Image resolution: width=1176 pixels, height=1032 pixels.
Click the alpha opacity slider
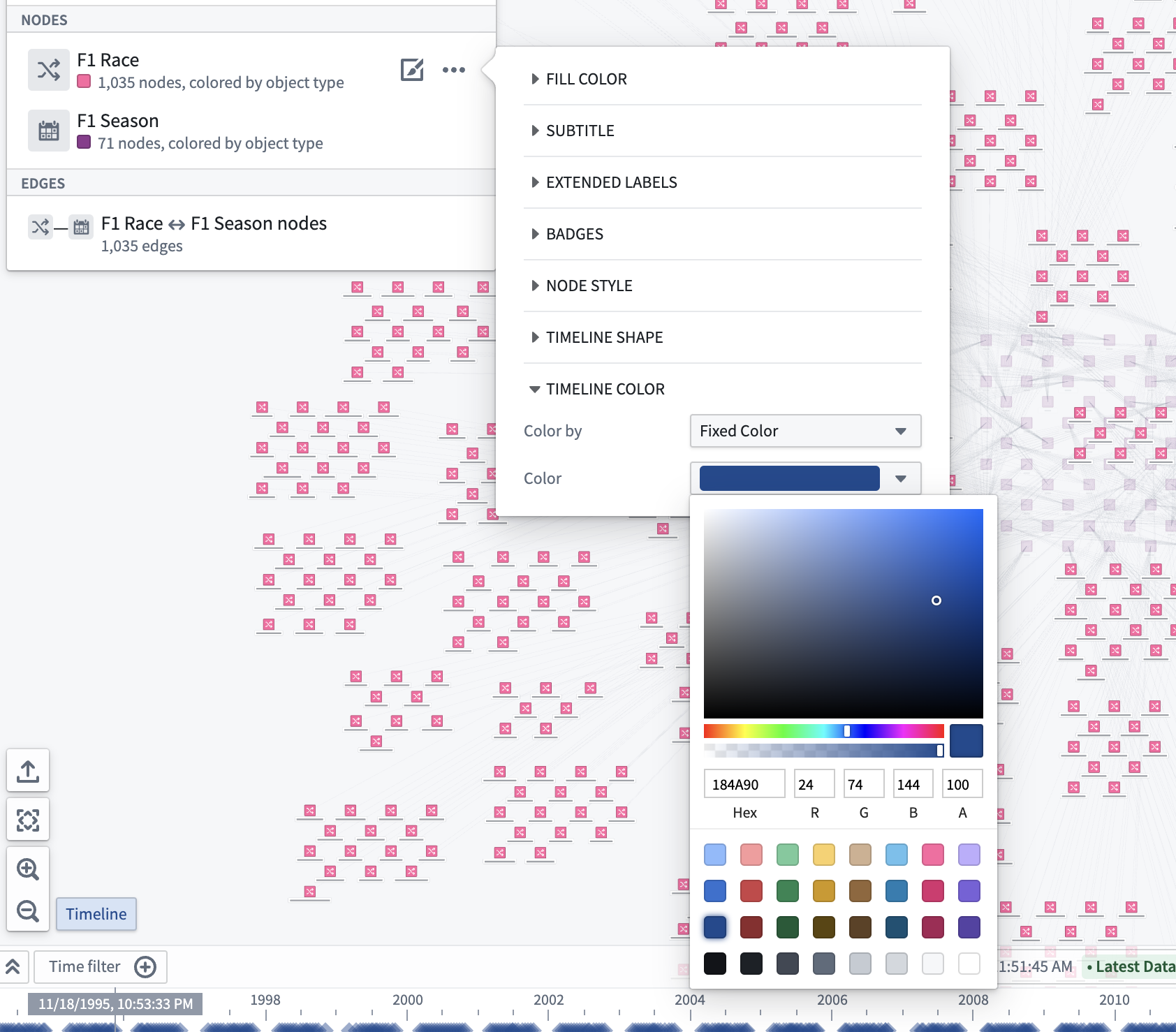pos(824,751)
